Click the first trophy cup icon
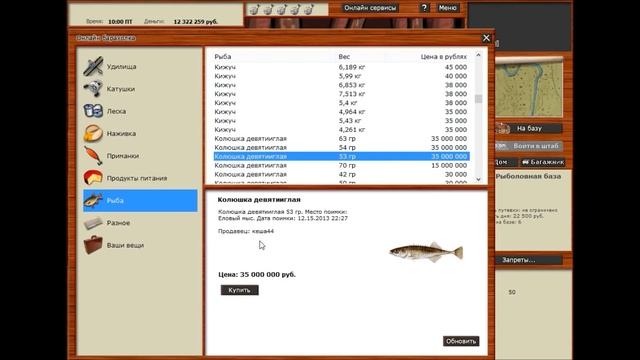Screen dimensions: 640x360 coord(255,9)
